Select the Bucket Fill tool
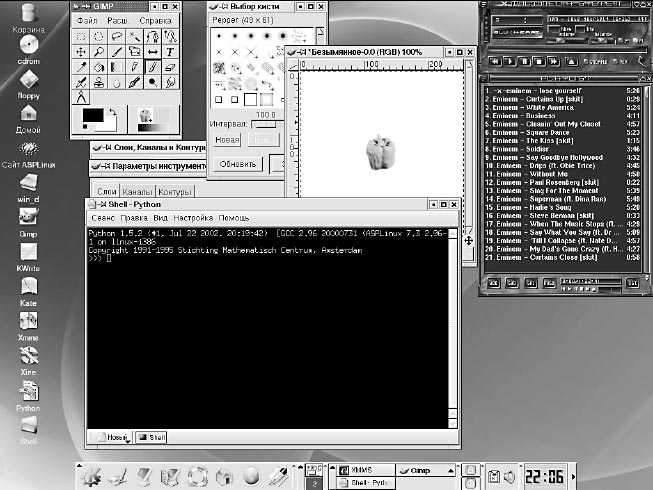Screen dimensions: 653x490 pyautogui.click(x=99, y=67)
